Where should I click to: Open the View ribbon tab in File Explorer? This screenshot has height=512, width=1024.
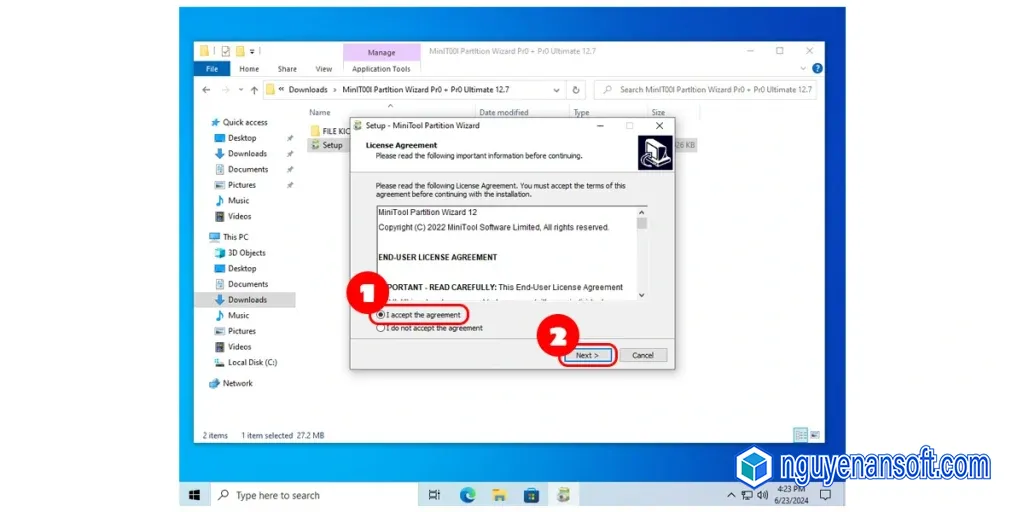click(324, 69)
